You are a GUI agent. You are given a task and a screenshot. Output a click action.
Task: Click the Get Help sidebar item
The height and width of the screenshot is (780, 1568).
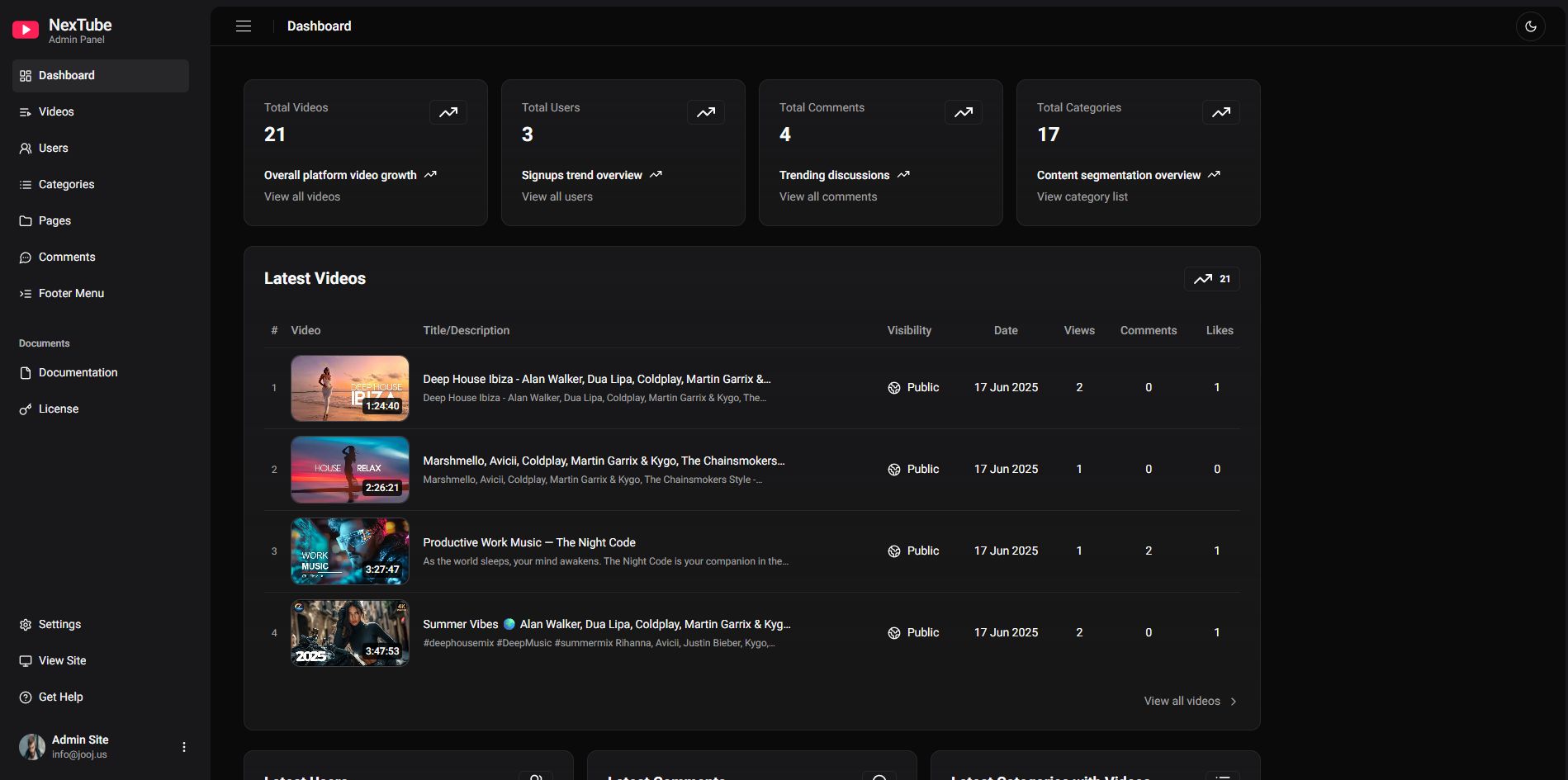click(x=60, y=697)
